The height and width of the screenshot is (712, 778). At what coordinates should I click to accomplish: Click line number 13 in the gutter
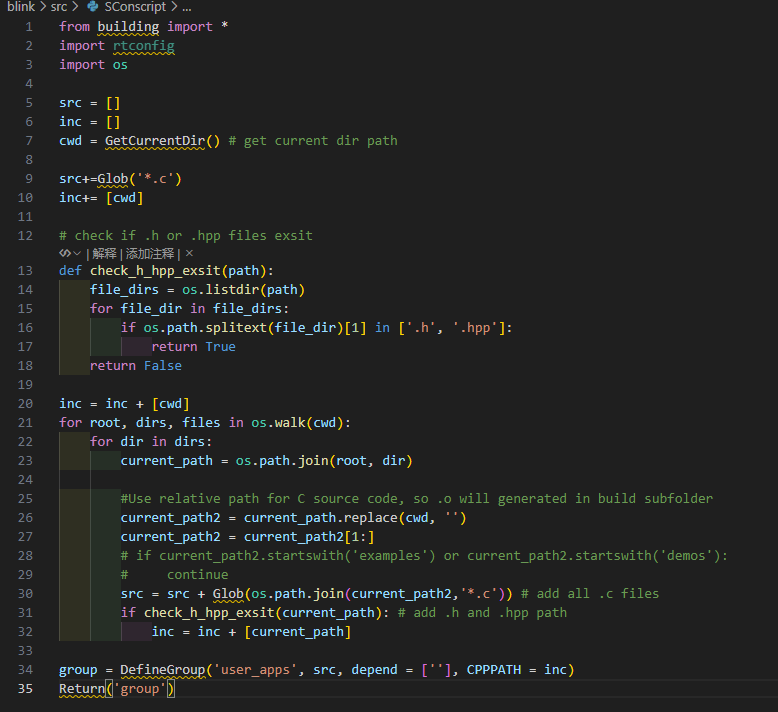pyautogui.click(x=25, y=270)
